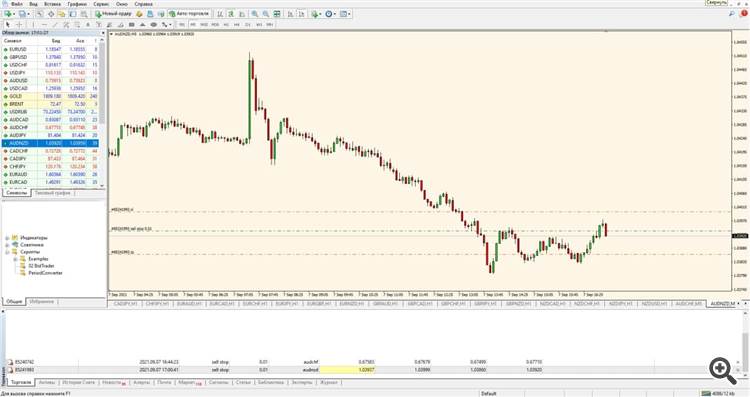Switch to line chart icon

pyautogui.click(x=242, y=14)
